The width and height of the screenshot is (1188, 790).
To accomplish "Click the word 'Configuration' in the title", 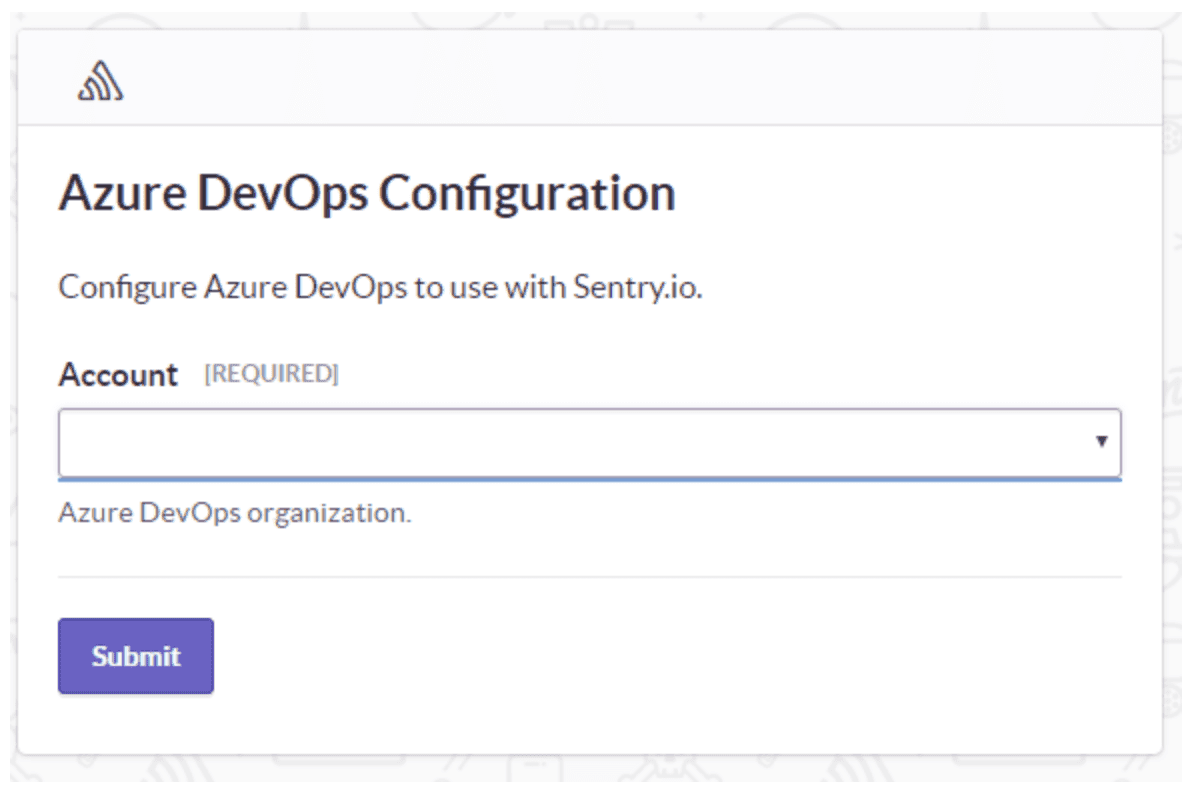I will 526,193.
